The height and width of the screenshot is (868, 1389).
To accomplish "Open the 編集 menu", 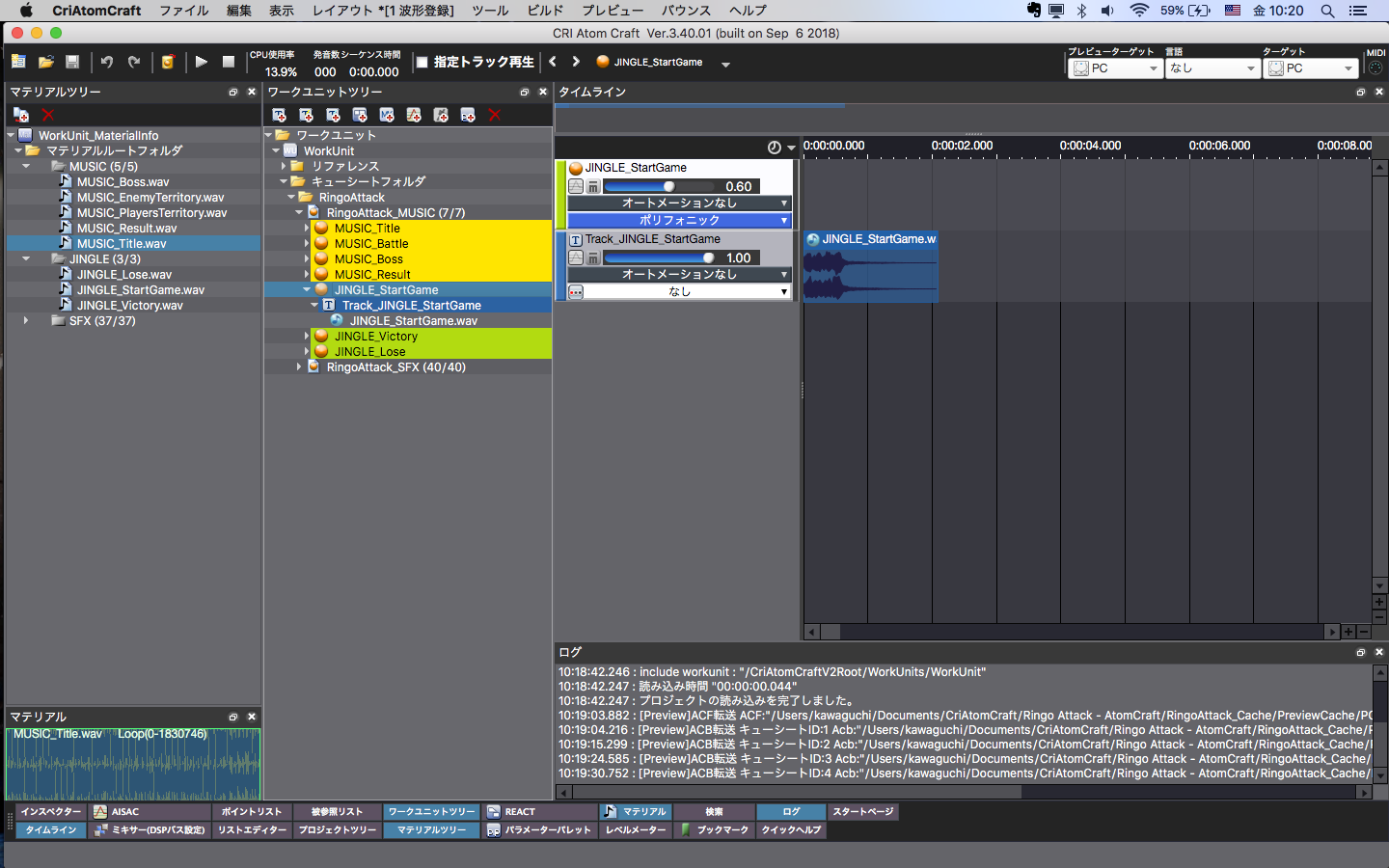I will [239, 11].
